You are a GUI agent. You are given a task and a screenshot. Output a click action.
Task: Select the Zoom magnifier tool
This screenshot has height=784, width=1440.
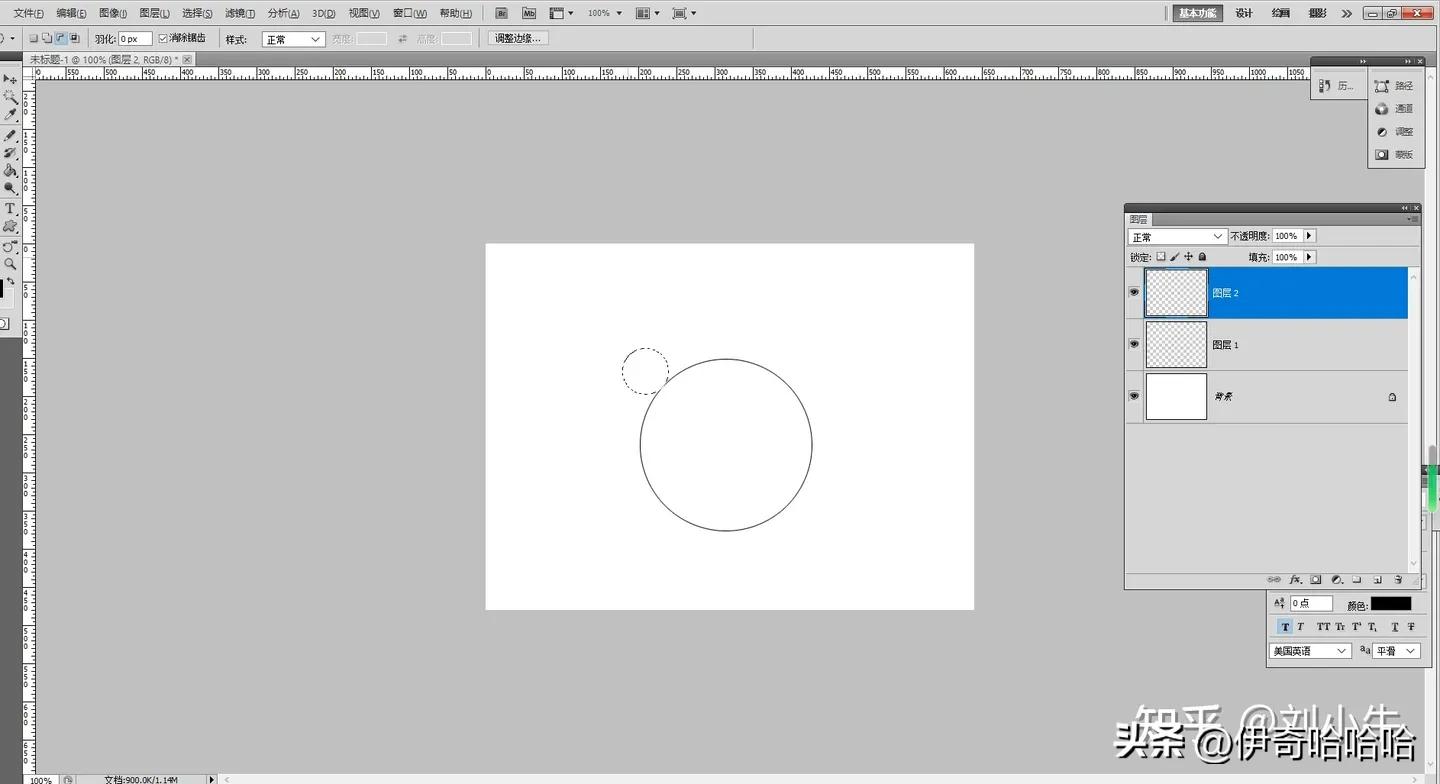tap(10, 264)
